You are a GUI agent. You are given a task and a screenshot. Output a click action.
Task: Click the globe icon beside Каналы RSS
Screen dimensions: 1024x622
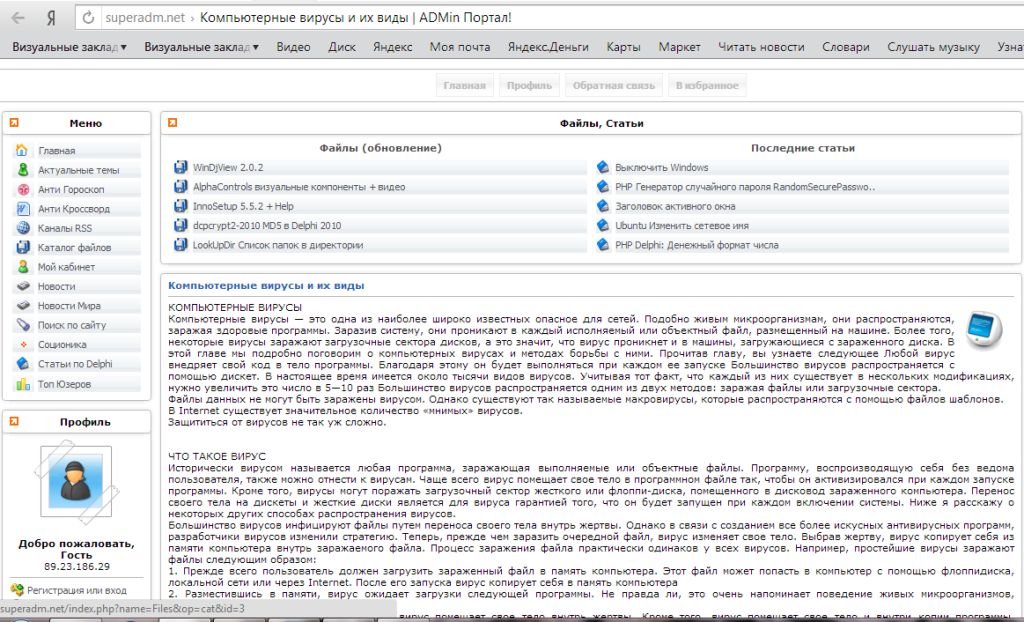point(23,228)
